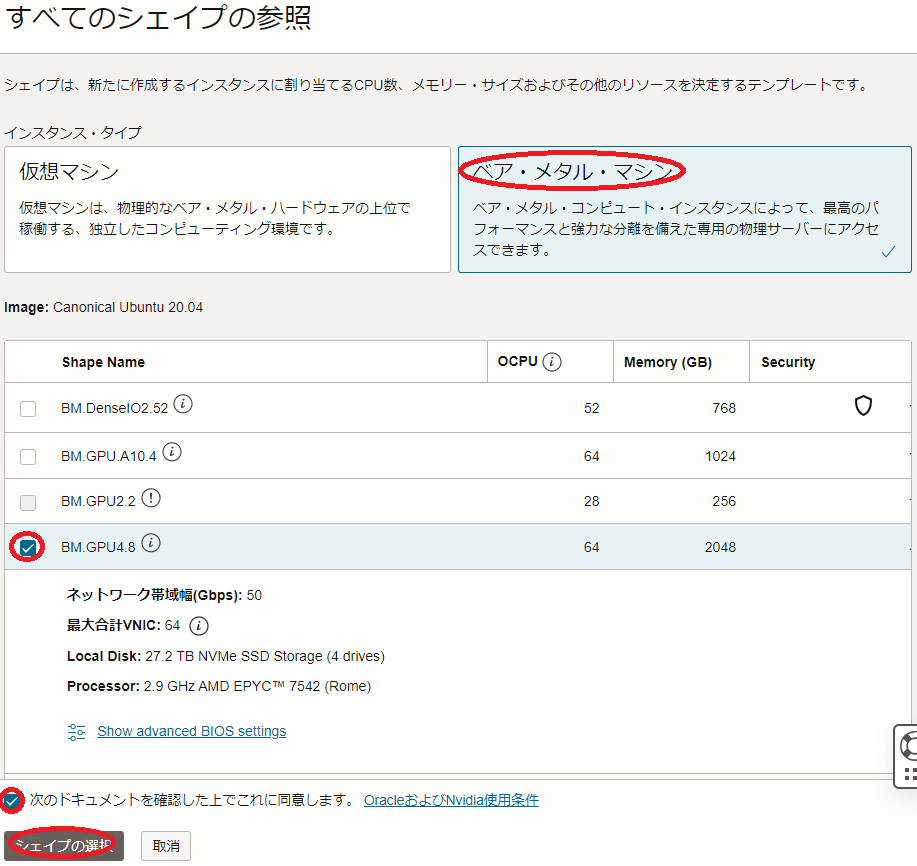Click the advanced BIOS settings sliders icon

[x=77, y=732]
